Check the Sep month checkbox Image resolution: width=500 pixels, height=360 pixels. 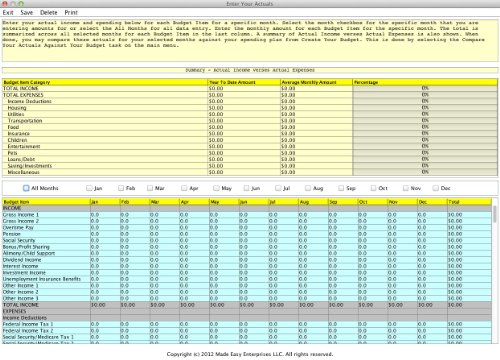tap(341, 188)
